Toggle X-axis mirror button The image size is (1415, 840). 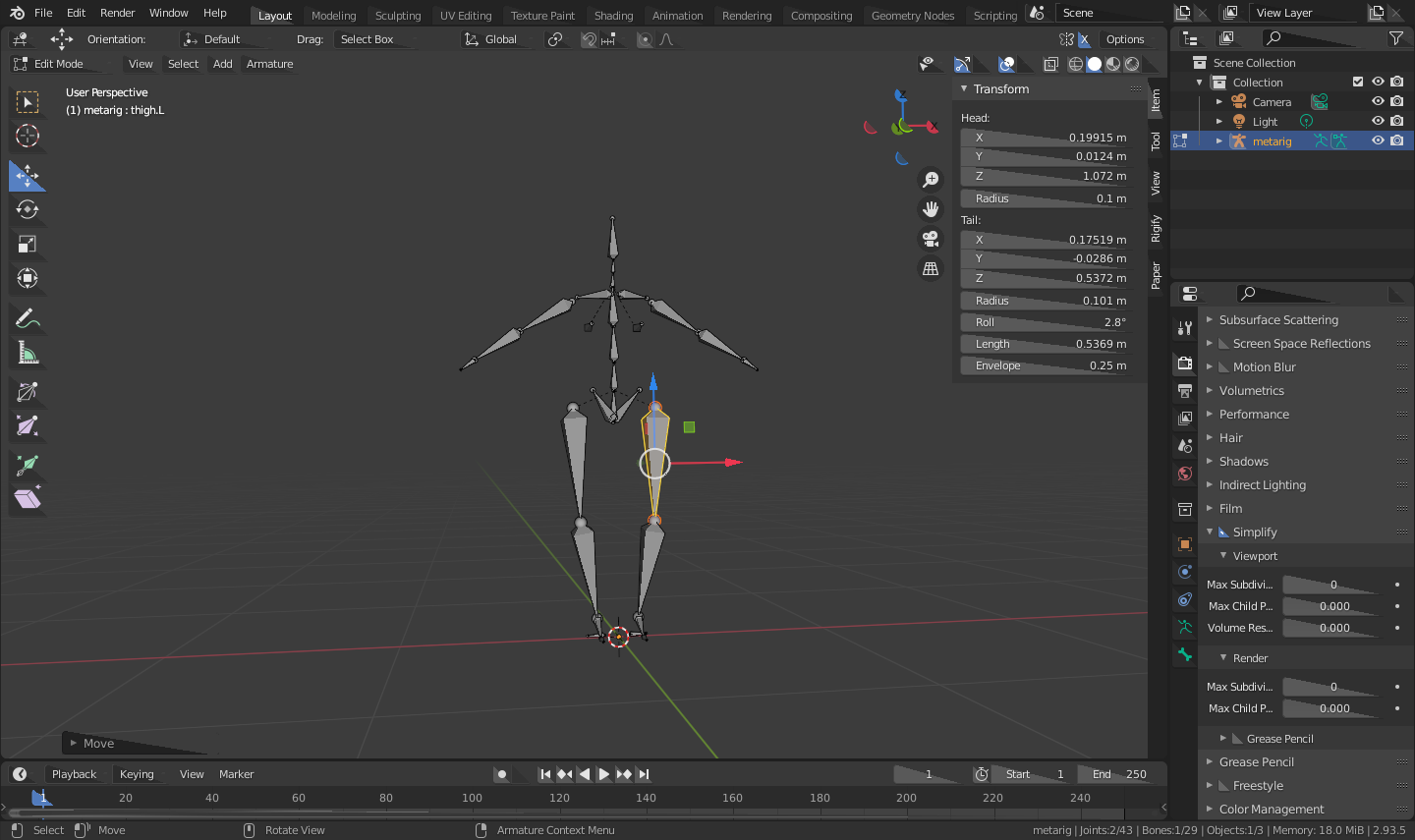click(1084, 39)
